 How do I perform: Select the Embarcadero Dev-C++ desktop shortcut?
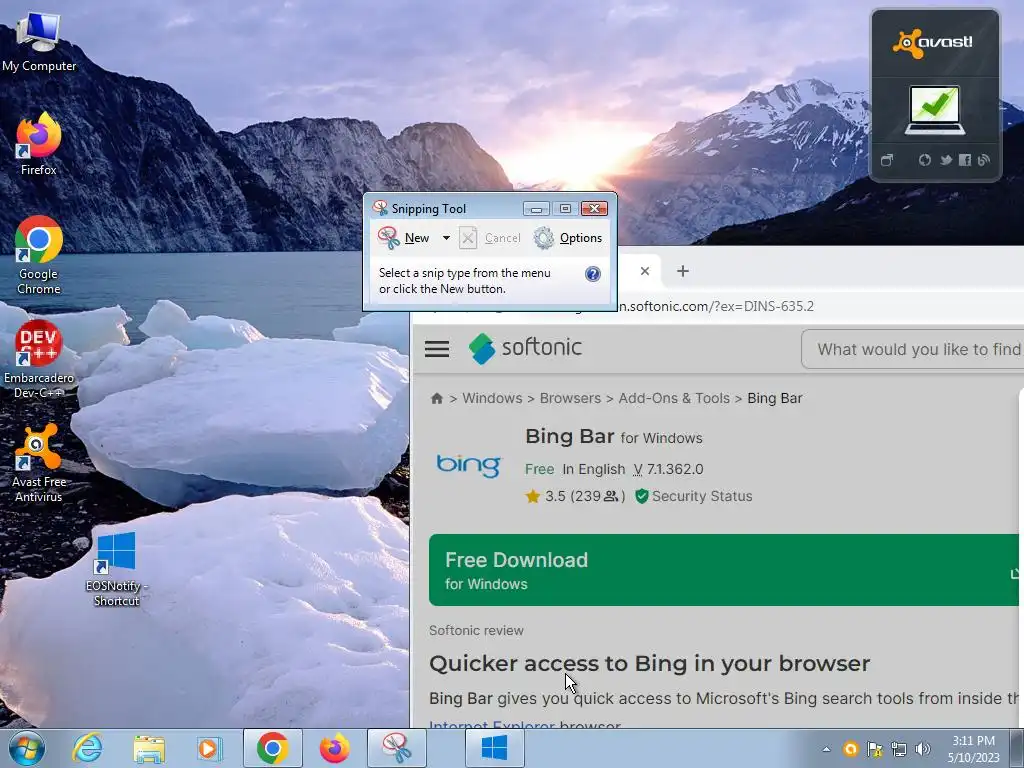point(39,359)
